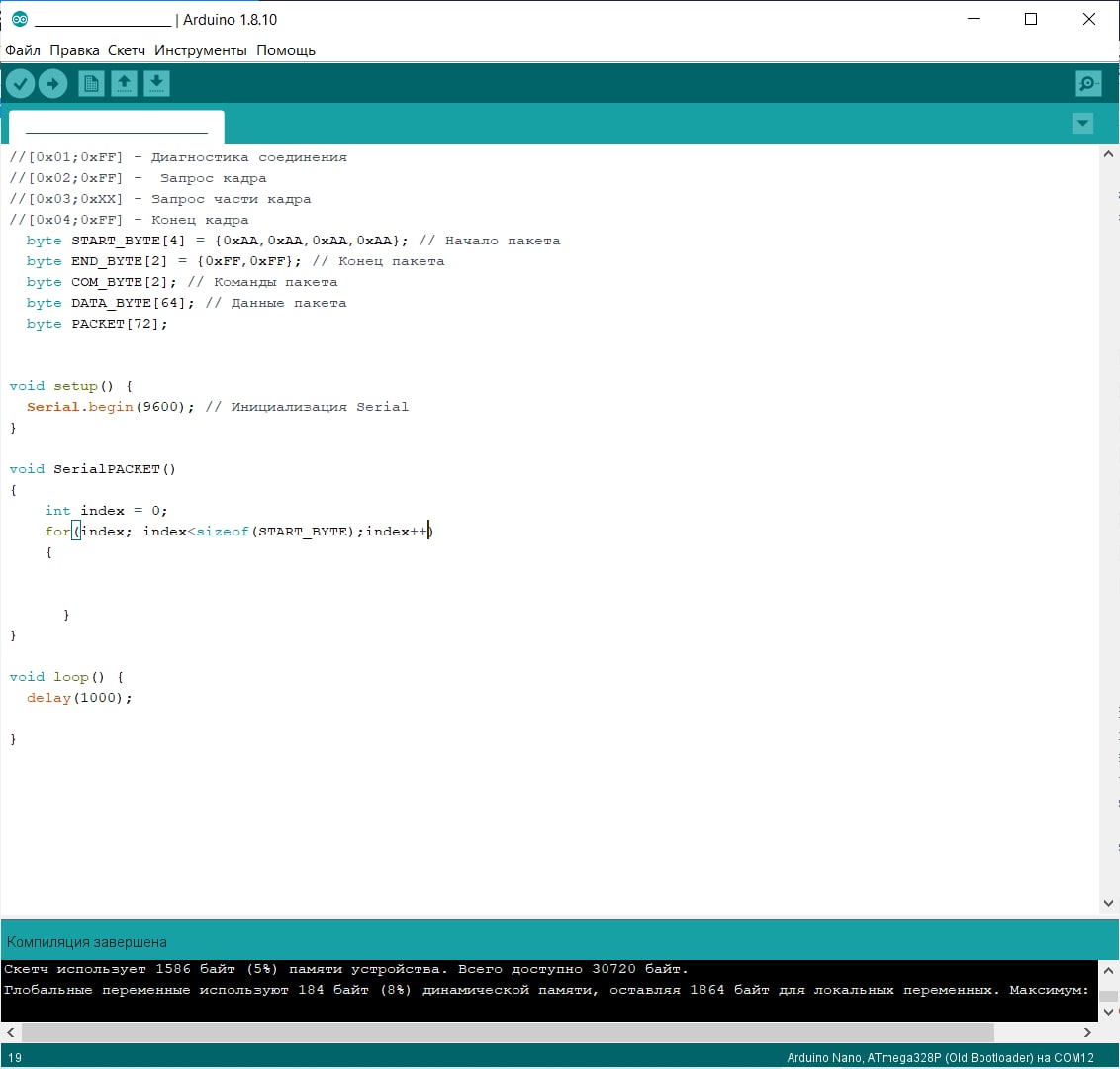
Task: Open the Файл menu
Action: 23,50
